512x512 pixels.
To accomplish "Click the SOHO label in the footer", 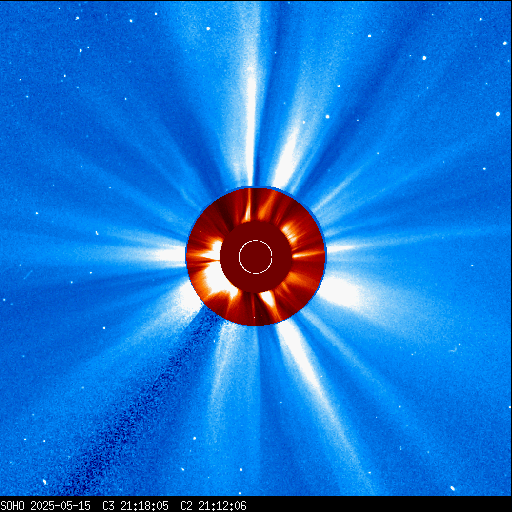I will click(x=13, y=506).
